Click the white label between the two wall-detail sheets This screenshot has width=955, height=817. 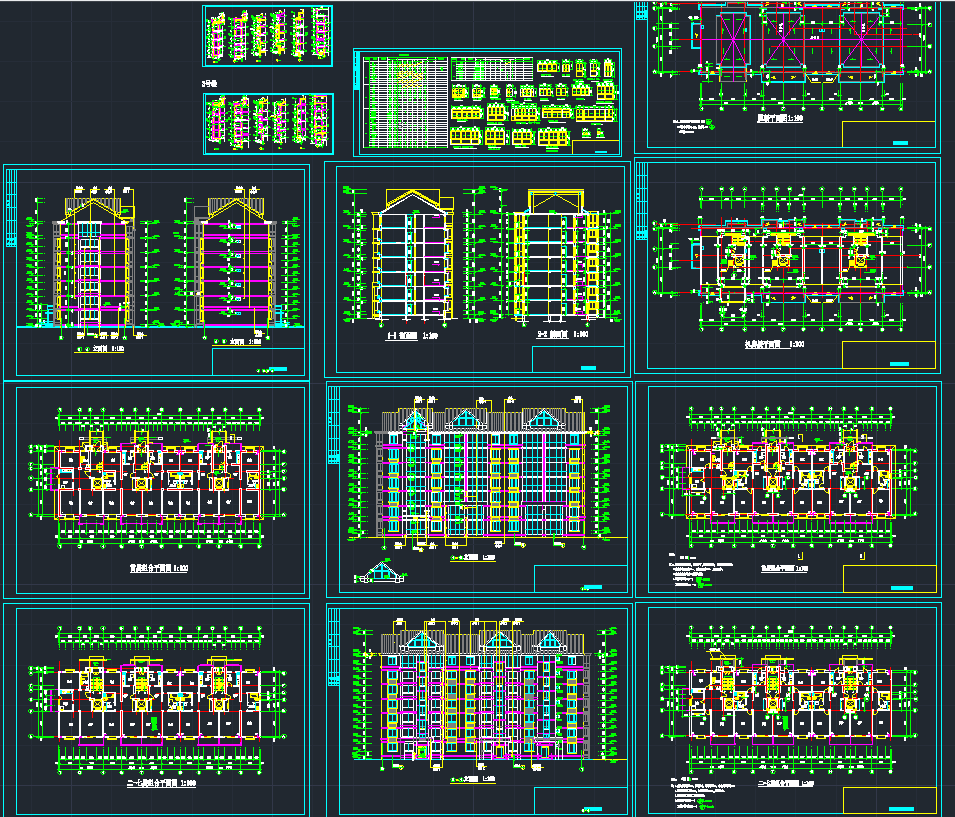[210, 83]
